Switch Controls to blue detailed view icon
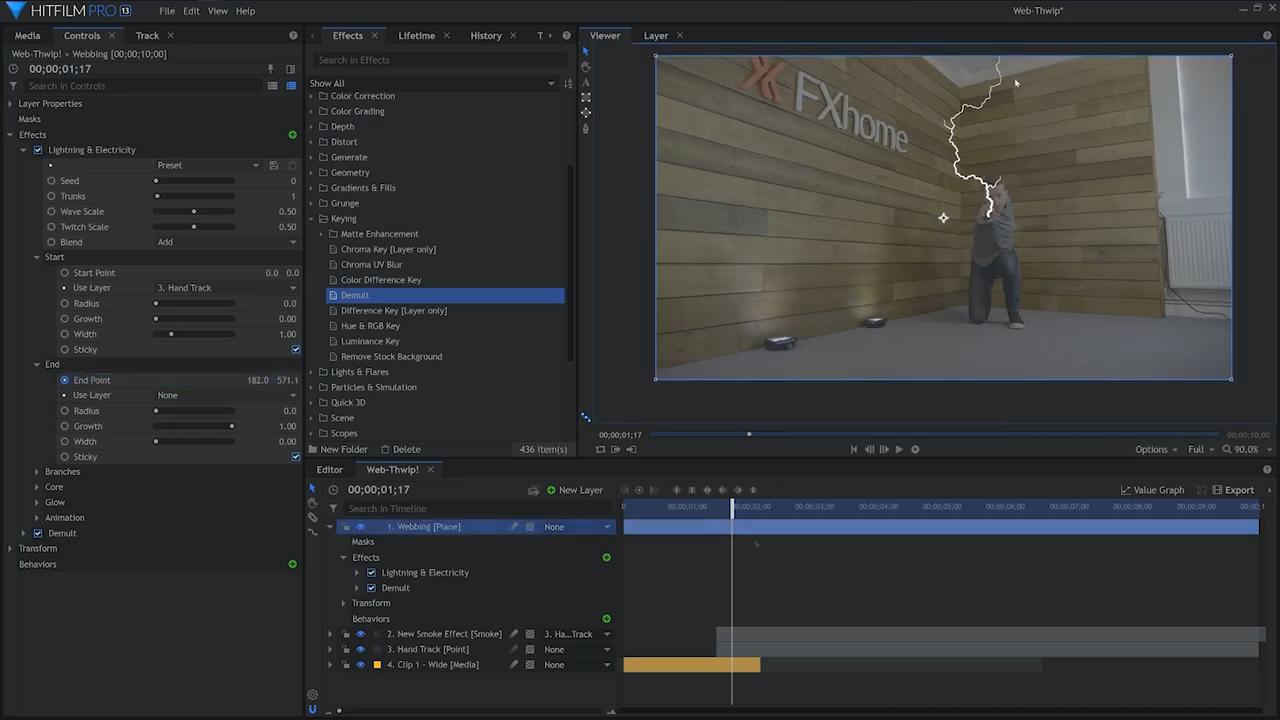This screenshot has height=720, width=1280. pyautogui.click(x=291, y=86)
